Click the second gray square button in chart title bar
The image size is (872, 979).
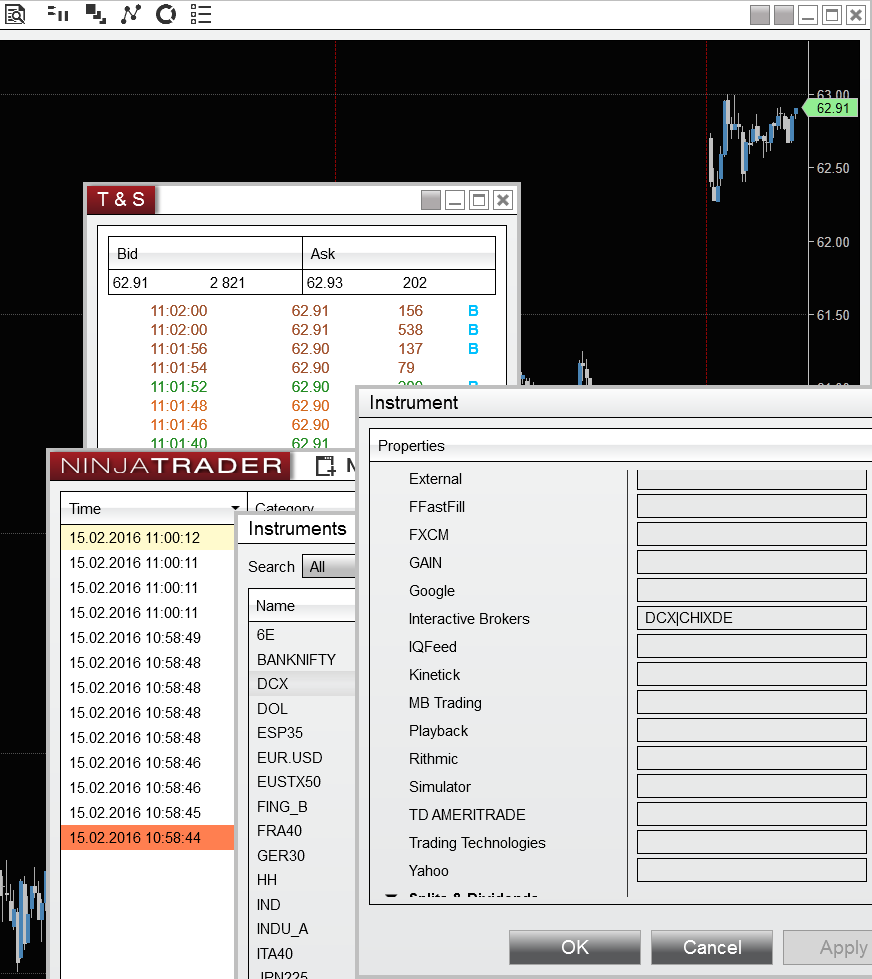pyautogui.click(x=783, y=15)
